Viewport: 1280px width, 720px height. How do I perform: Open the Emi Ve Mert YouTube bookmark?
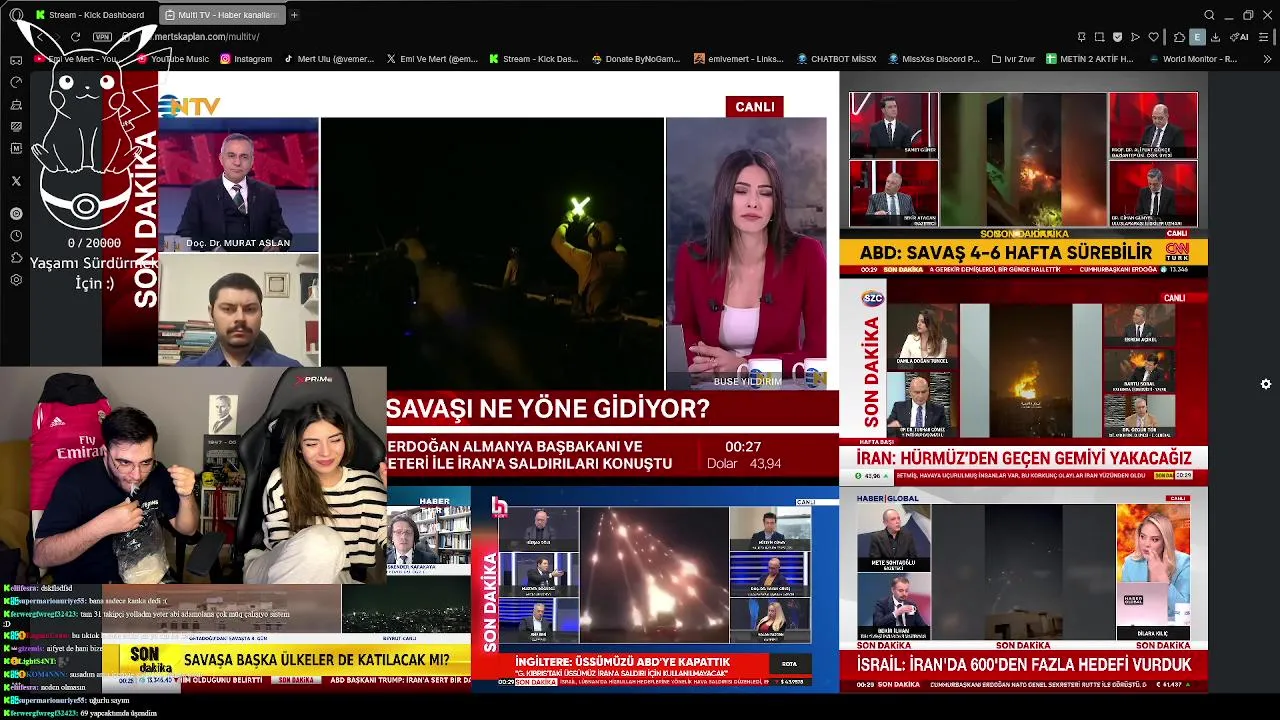(76, 59)
